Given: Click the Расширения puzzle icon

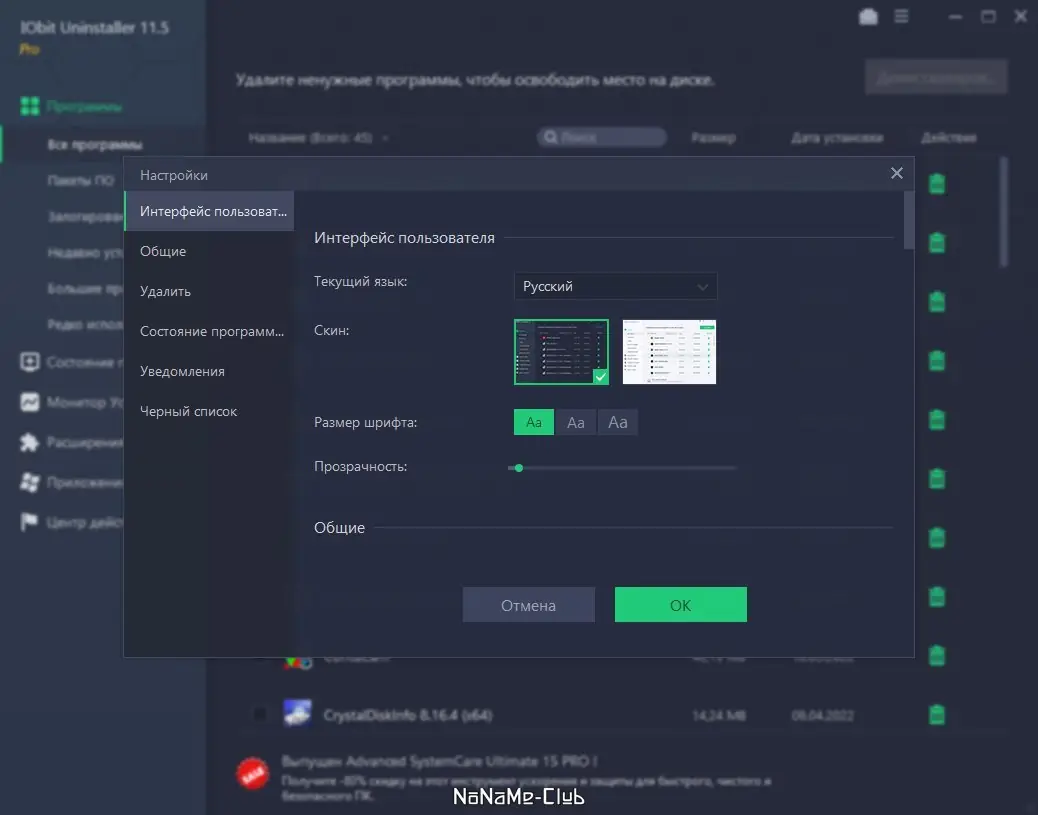Looking at the screenshot, I should pyautogui.click(x=30, y=442).
